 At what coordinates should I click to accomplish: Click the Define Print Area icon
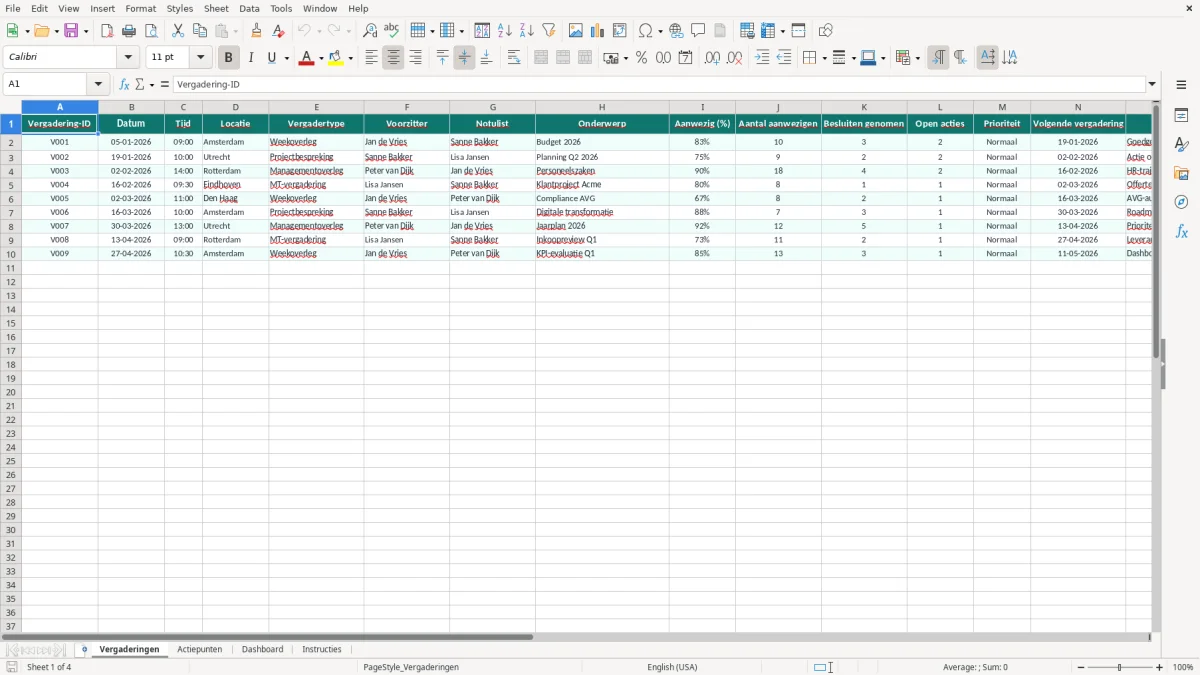click(x=747, y=31)
